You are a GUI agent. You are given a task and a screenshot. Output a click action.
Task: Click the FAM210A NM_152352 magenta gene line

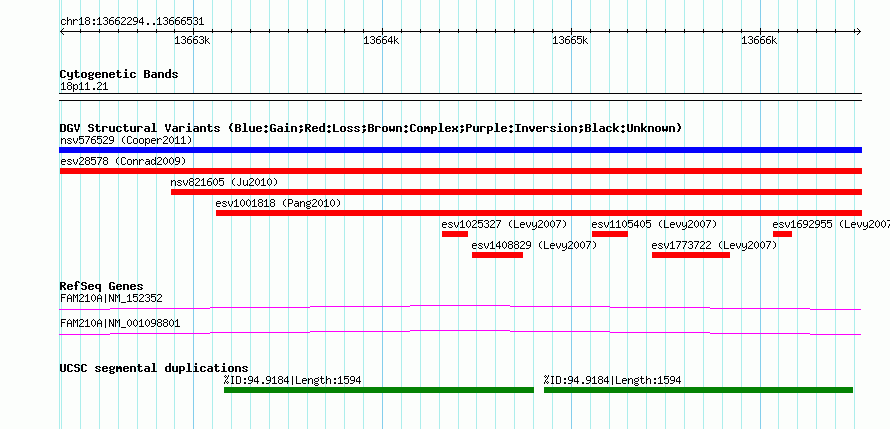point(460,307)
